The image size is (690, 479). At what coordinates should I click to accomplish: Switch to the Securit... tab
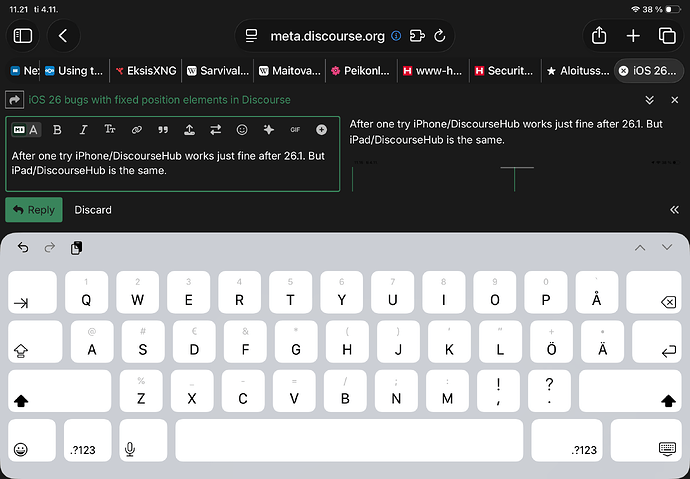tap(504, 71)
